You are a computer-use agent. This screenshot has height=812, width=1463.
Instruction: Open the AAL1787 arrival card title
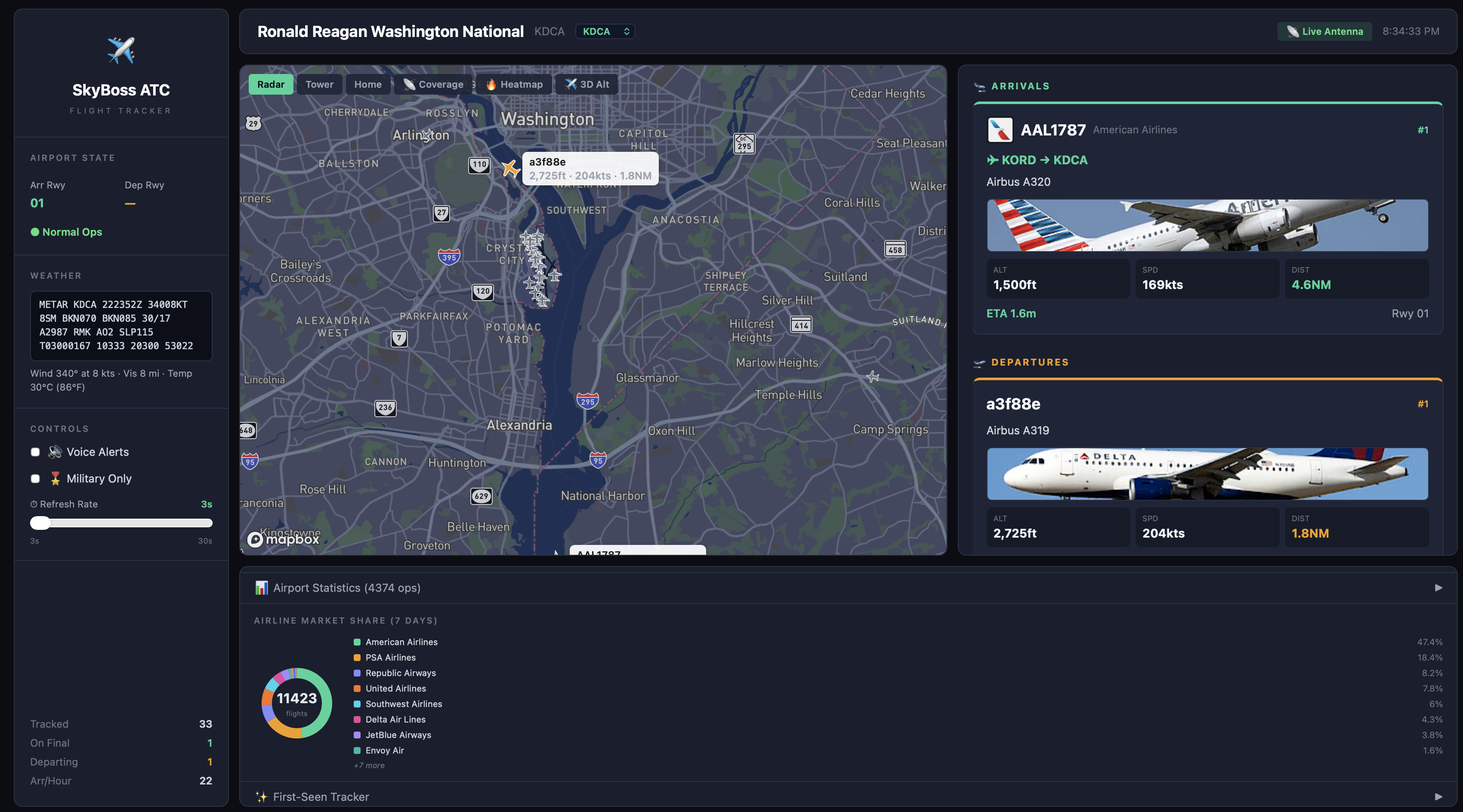[x=1053, y=130]
